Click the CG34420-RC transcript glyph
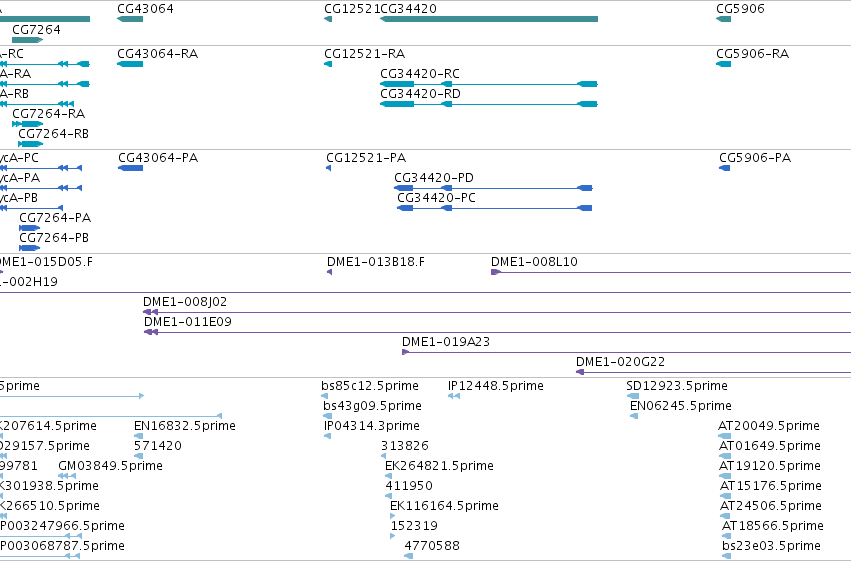This screenshot has height=561, width=851. pyautogui.click(x=489, y=84)
